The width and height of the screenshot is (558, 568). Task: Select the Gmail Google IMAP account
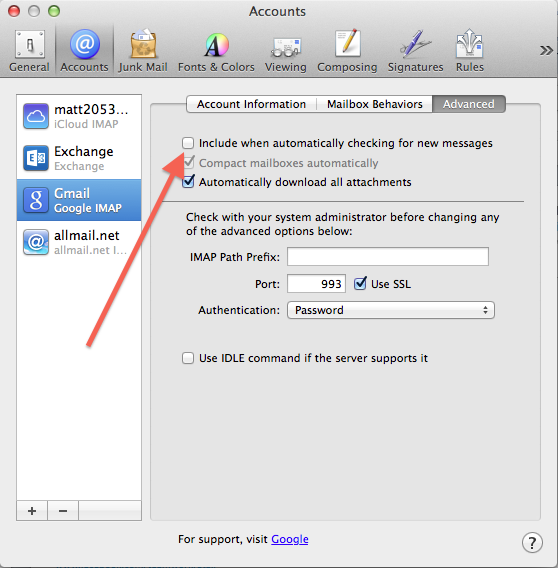(79, 200)
